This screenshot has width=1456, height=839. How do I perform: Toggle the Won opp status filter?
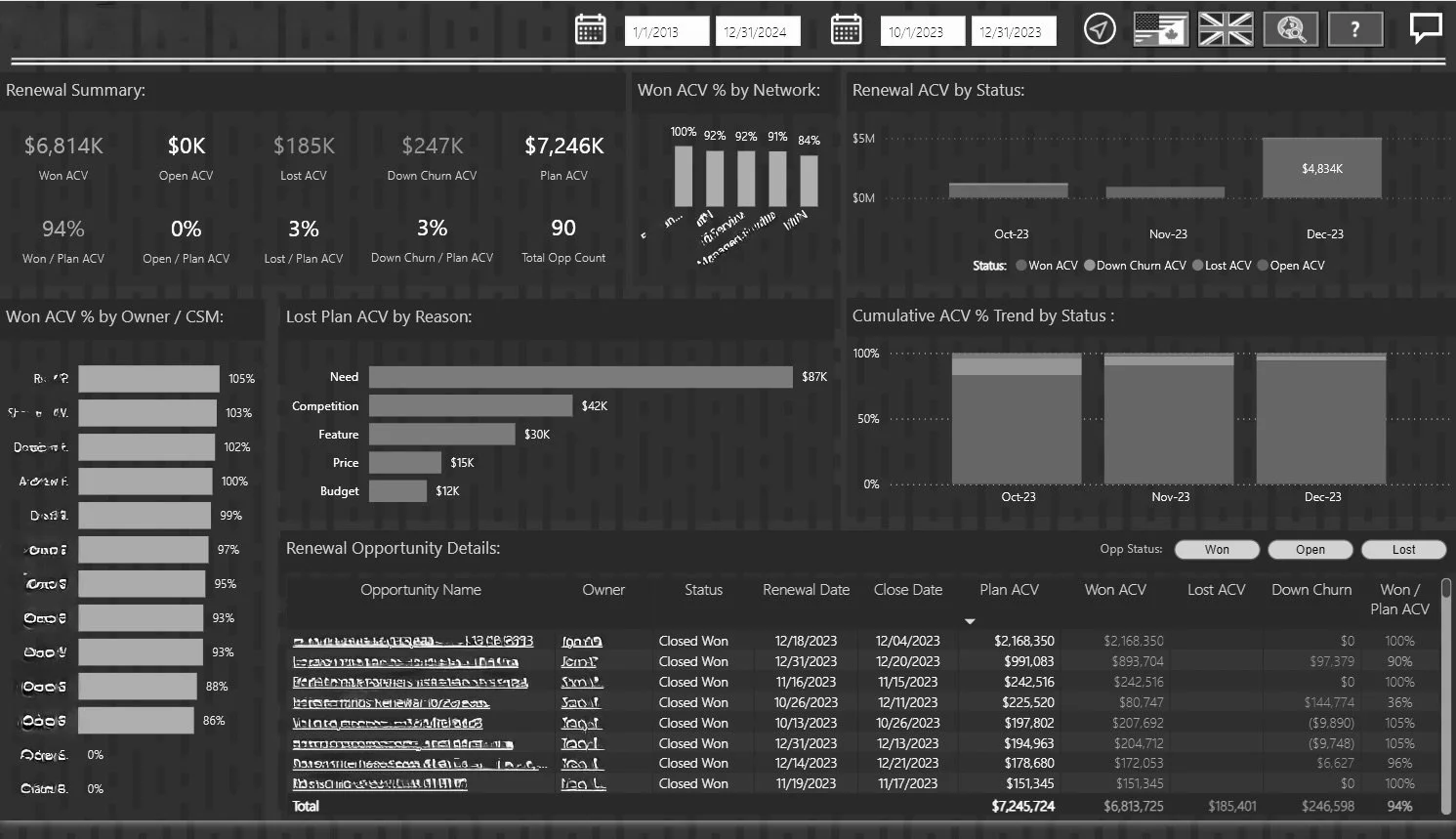tap(1217, 550)
